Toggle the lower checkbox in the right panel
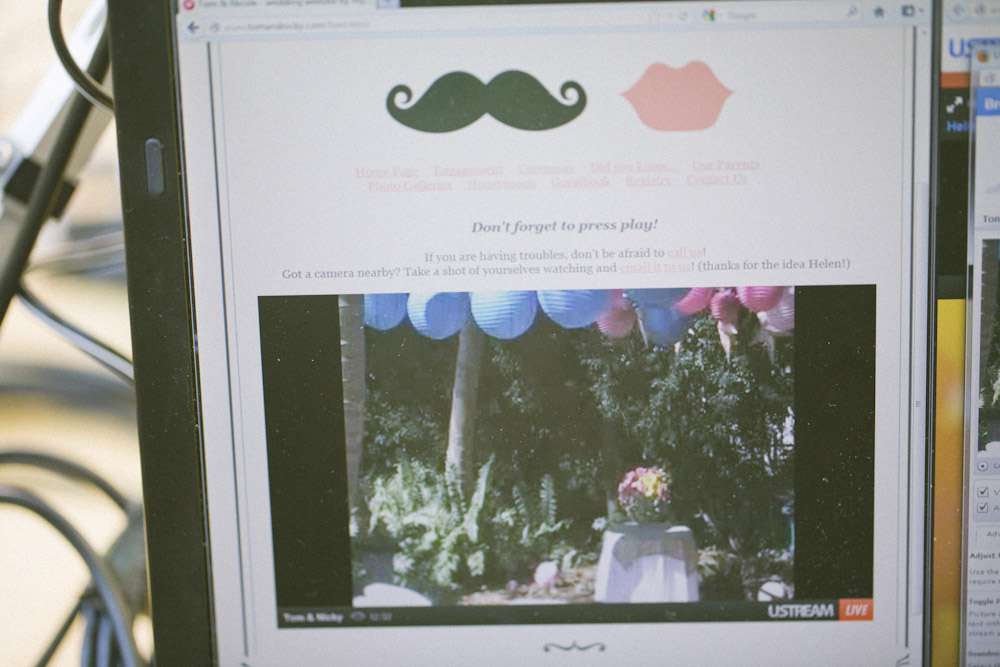Viewport: 1000px width, 667px height. click(x=983, y=508)
